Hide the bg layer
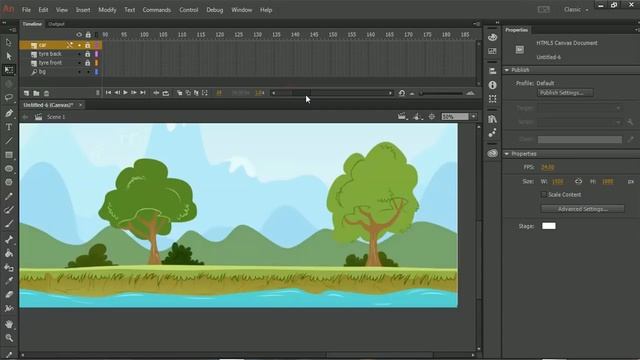Image resolution: width=640 pixels, height=360 pixels. [x=79, y=72]
